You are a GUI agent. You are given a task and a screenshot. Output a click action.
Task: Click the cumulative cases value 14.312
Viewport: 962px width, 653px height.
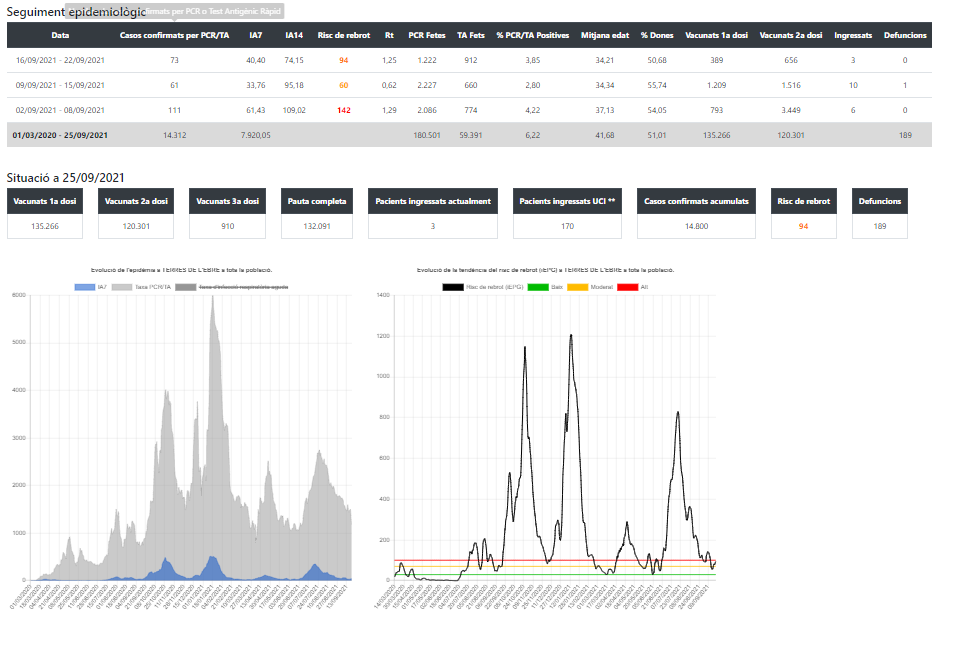174,135
